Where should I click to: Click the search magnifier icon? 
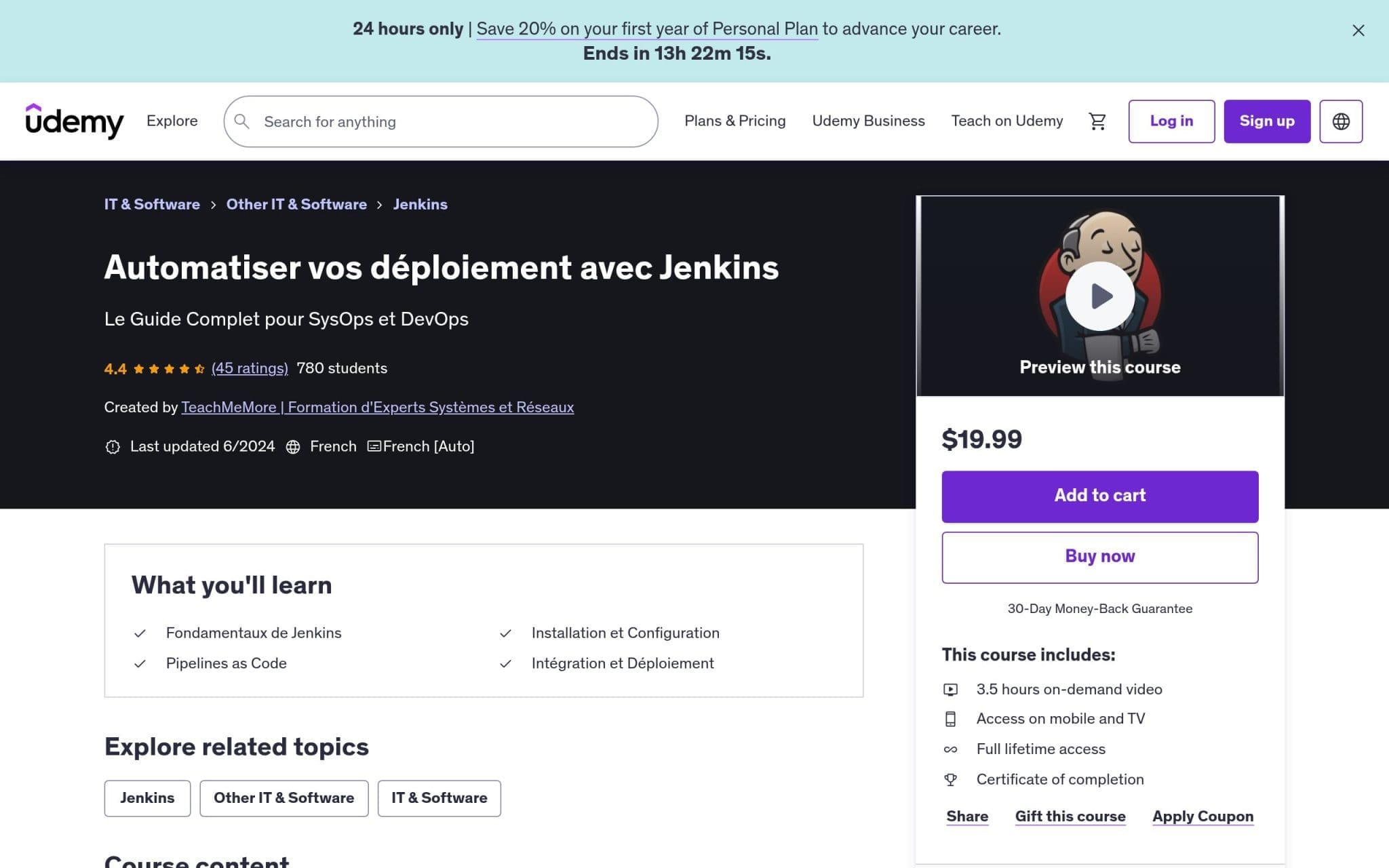click(241, 121)
